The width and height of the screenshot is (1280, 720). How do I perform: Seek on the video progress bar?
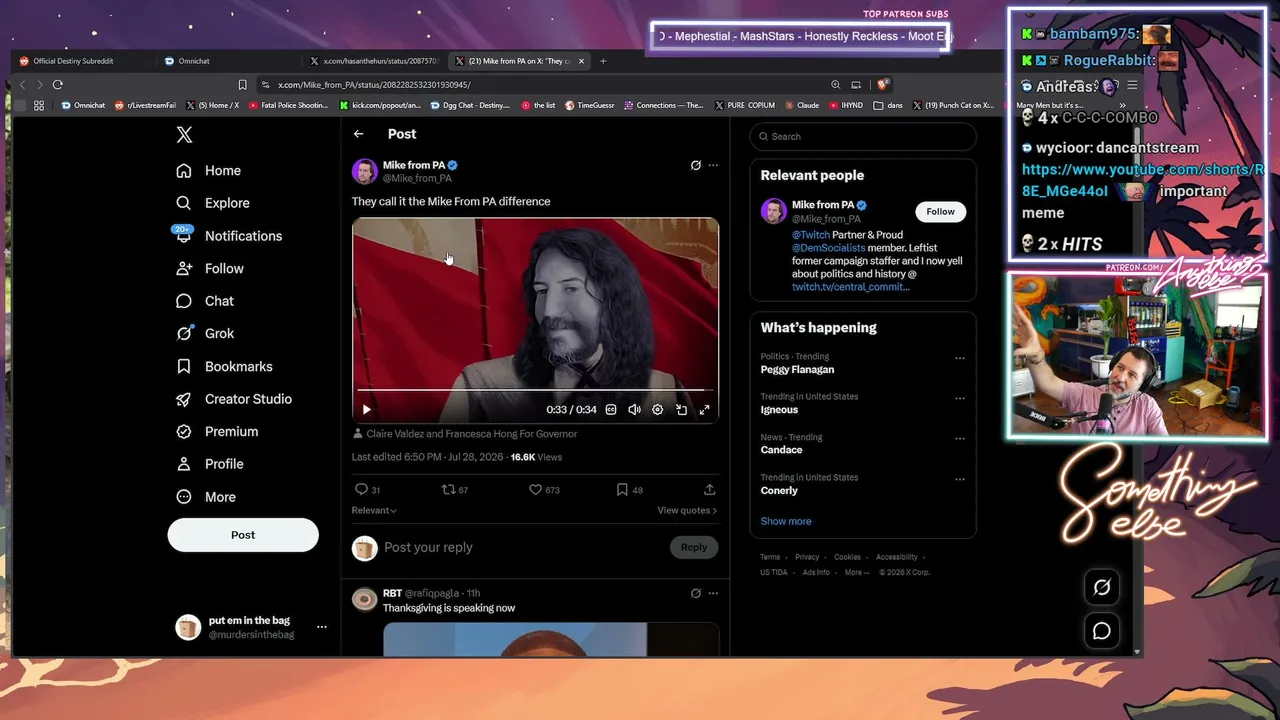click(535, 390)
